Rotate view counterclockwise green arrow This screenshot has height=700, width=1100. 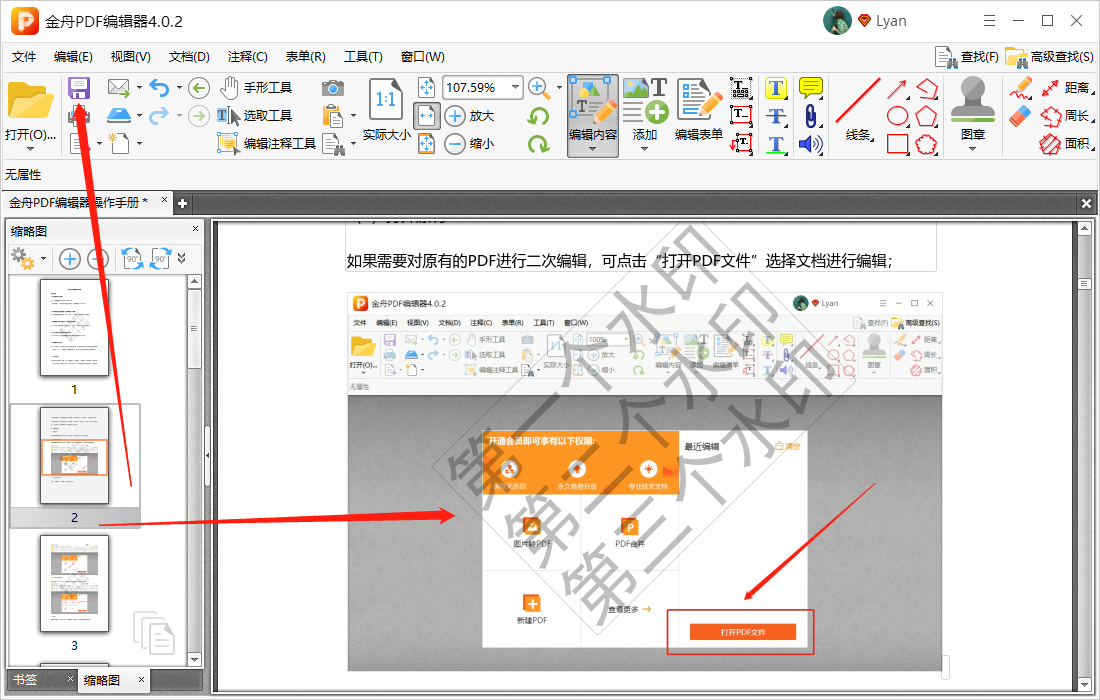[x=539, y=116]
